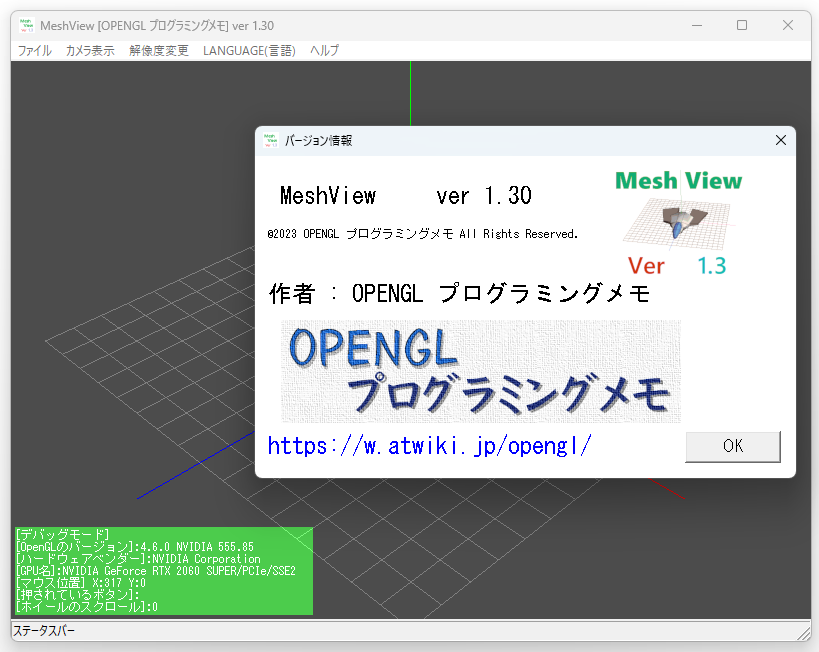Open the ファイル menu
The image size is (819, 652).
34,51
